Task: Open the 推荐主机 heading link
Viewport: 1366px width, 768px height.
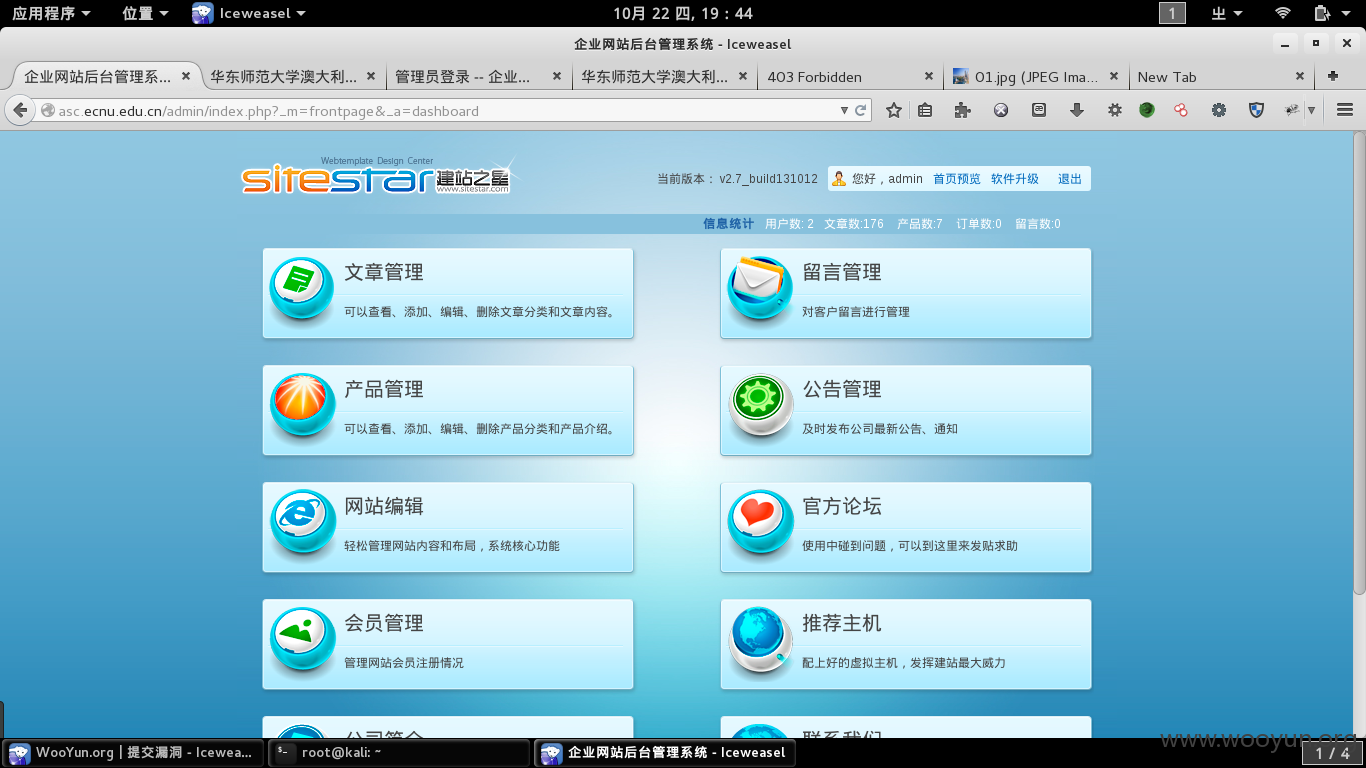Action: pyautogui.click(x=842, y=623)
